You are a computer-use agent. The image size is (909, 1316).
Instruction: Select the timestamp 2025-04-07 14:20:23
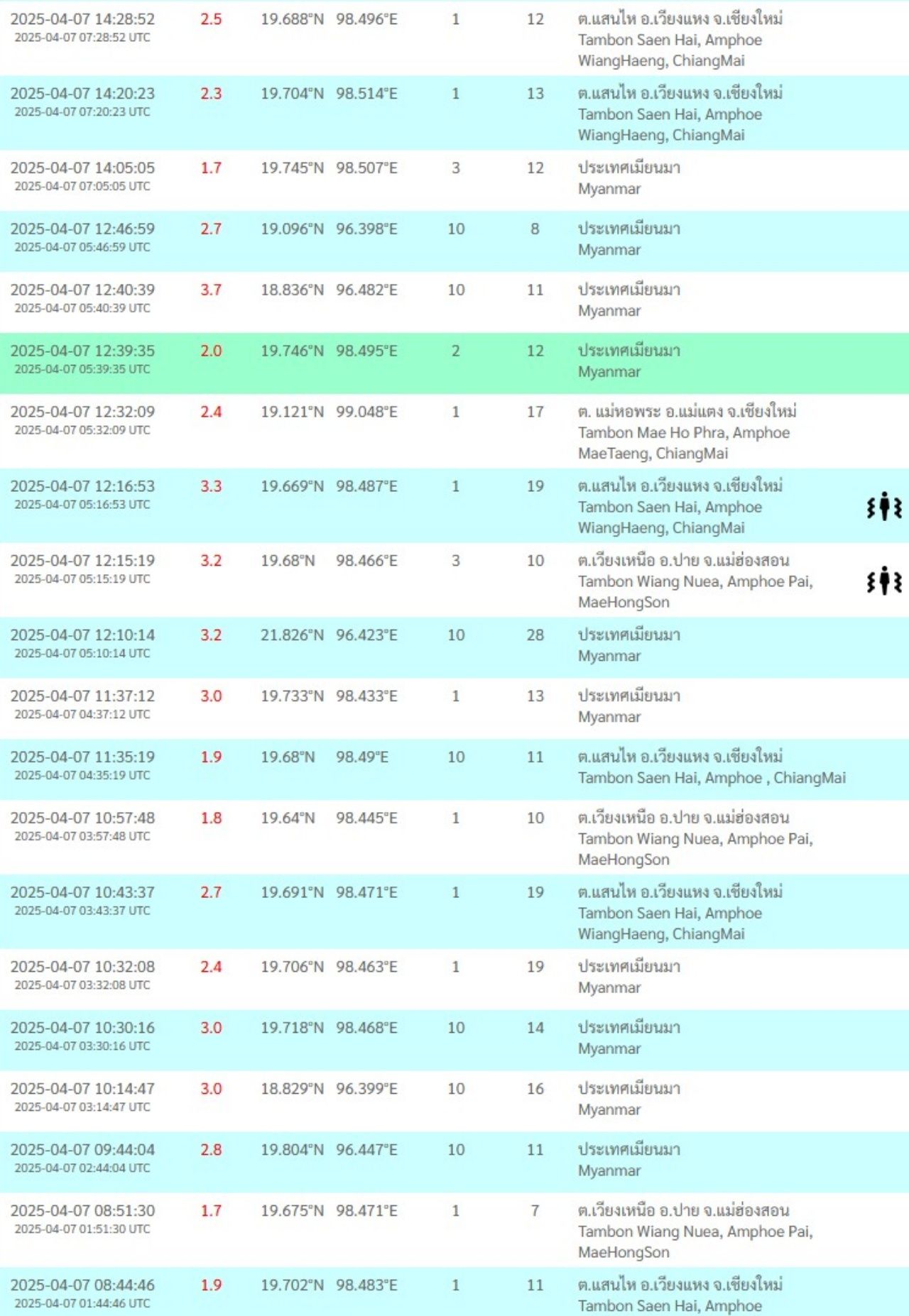[82, 94]
